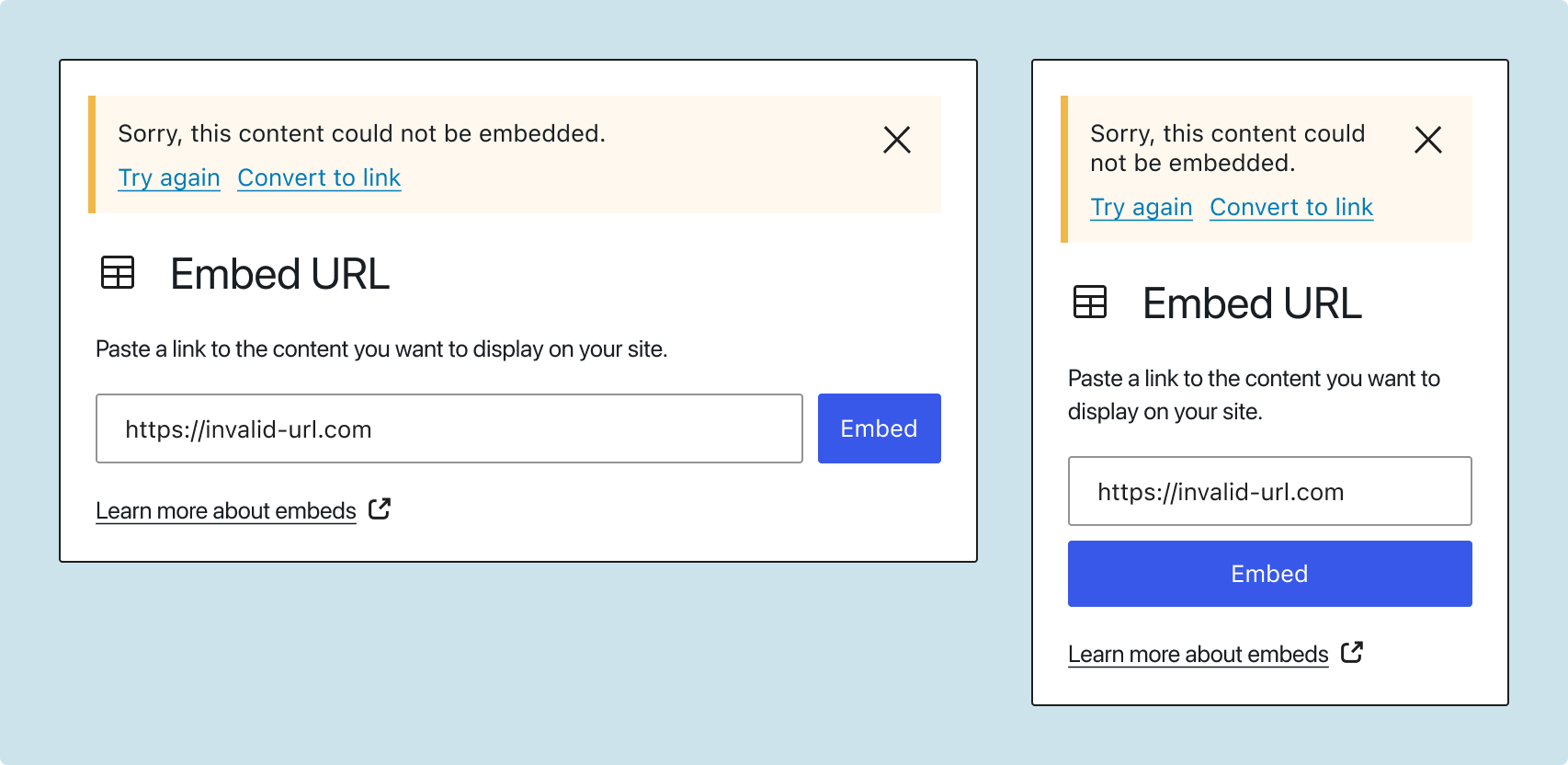Image resolution: width=1568 pixels, height=765 pixels.
Task: Click the external link icon beside Learn more
Action: tap(380, 508)
